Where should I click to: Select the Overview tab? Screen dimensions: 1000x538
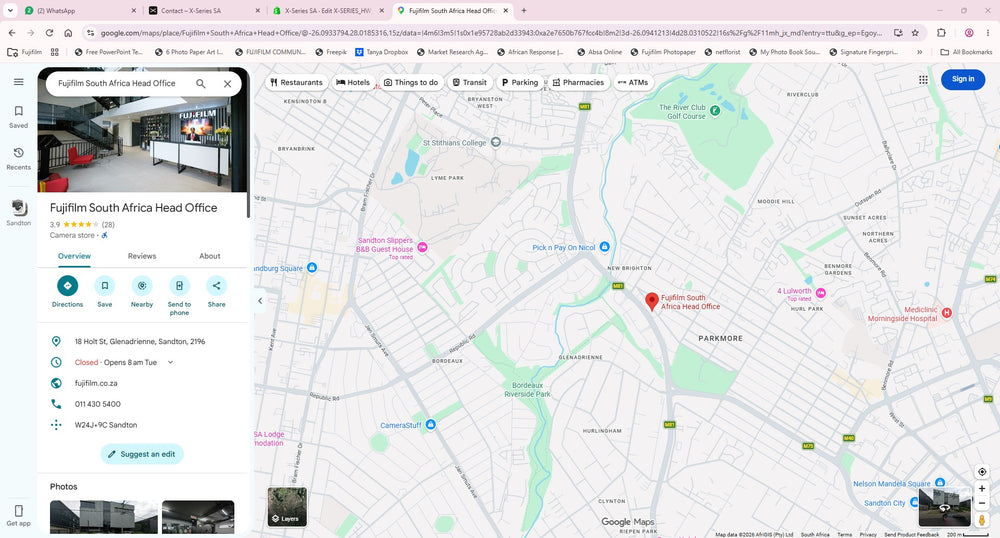point(75,256)
